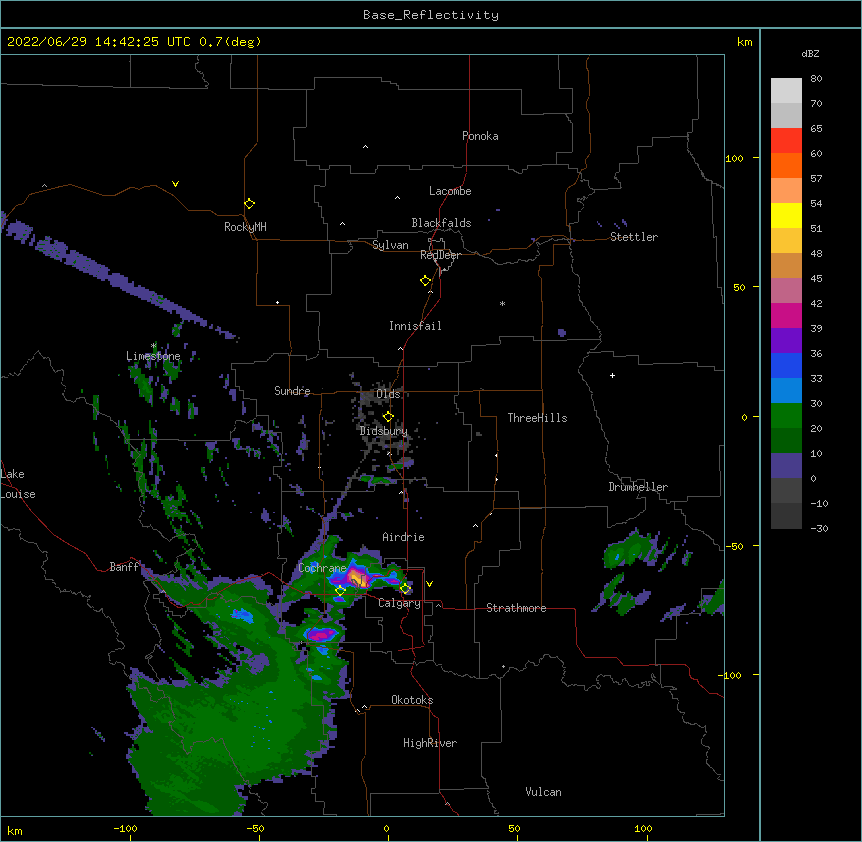Click the Base_Reflectivity title text

[x=430, y=15]
